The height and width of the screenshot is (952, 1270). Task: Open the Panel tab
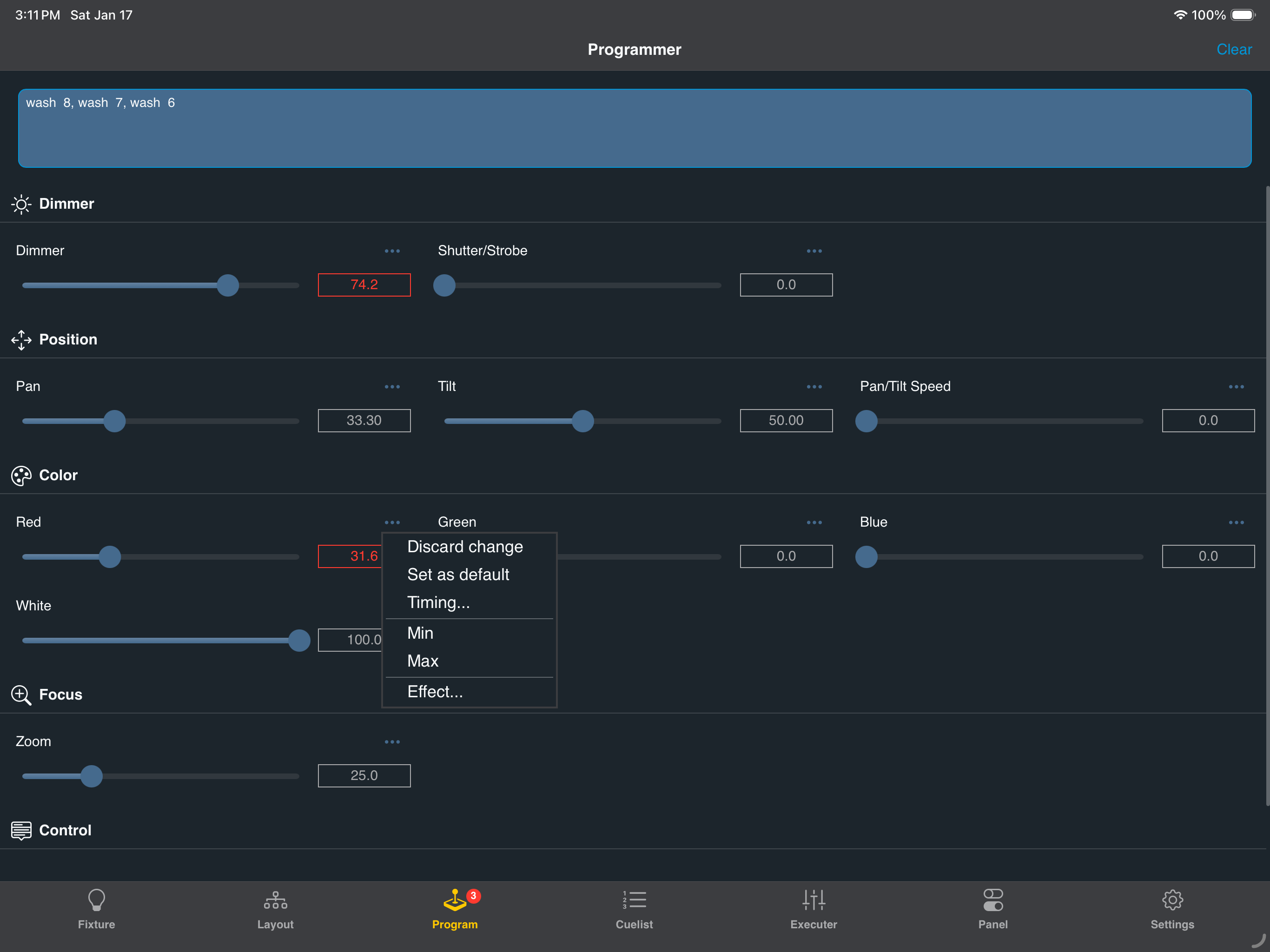click(992, 910)
